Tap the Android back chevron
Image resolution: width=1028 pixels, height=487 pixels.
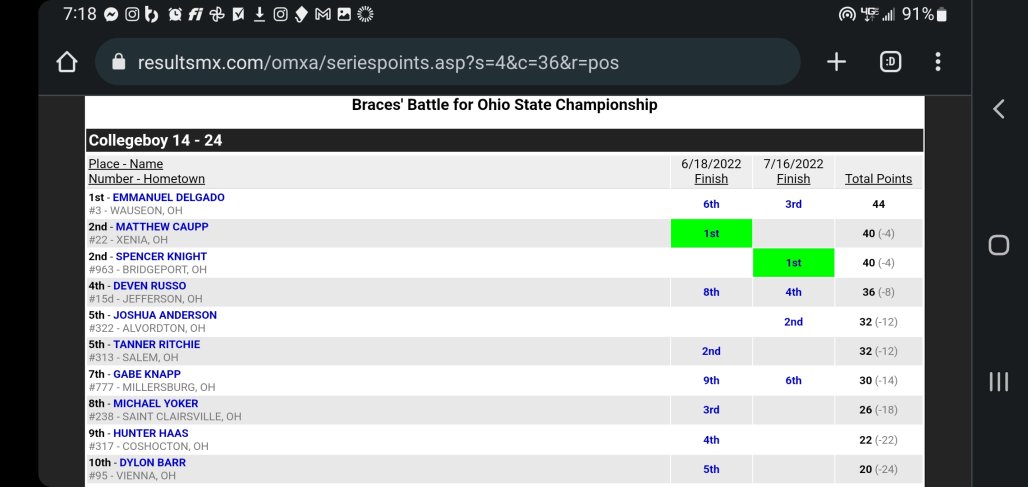point(998,109)
